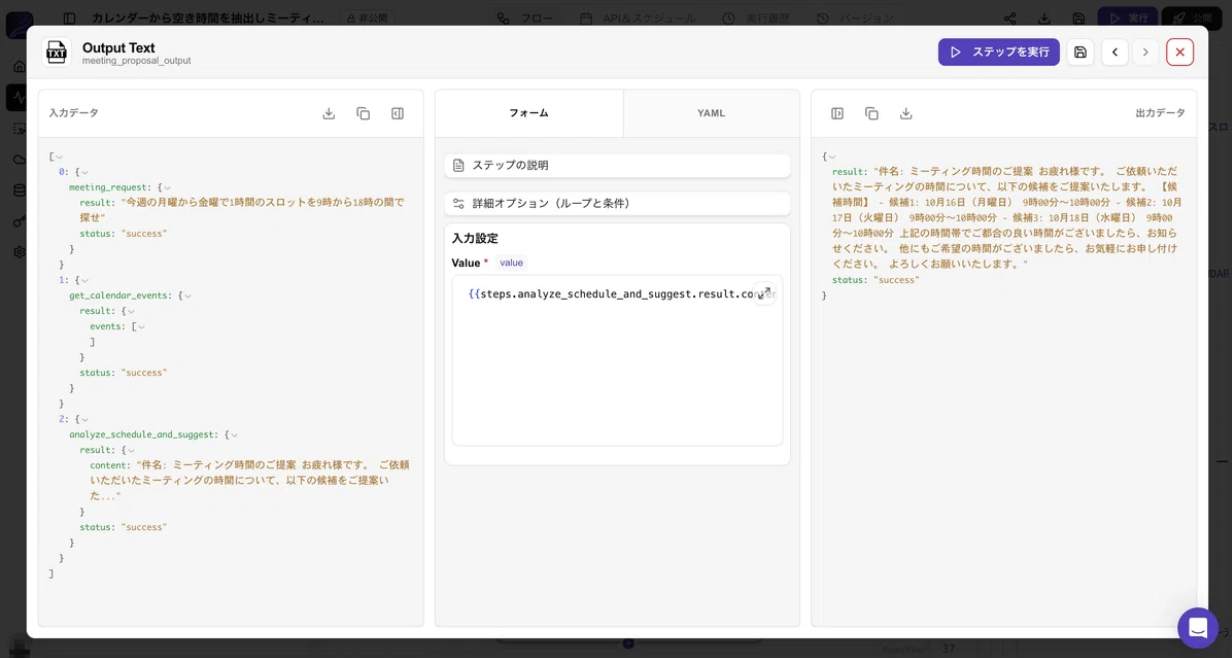The image size is (1232, 658).
Task: Download the input data (入力データ)
Action: coord(329,113)
